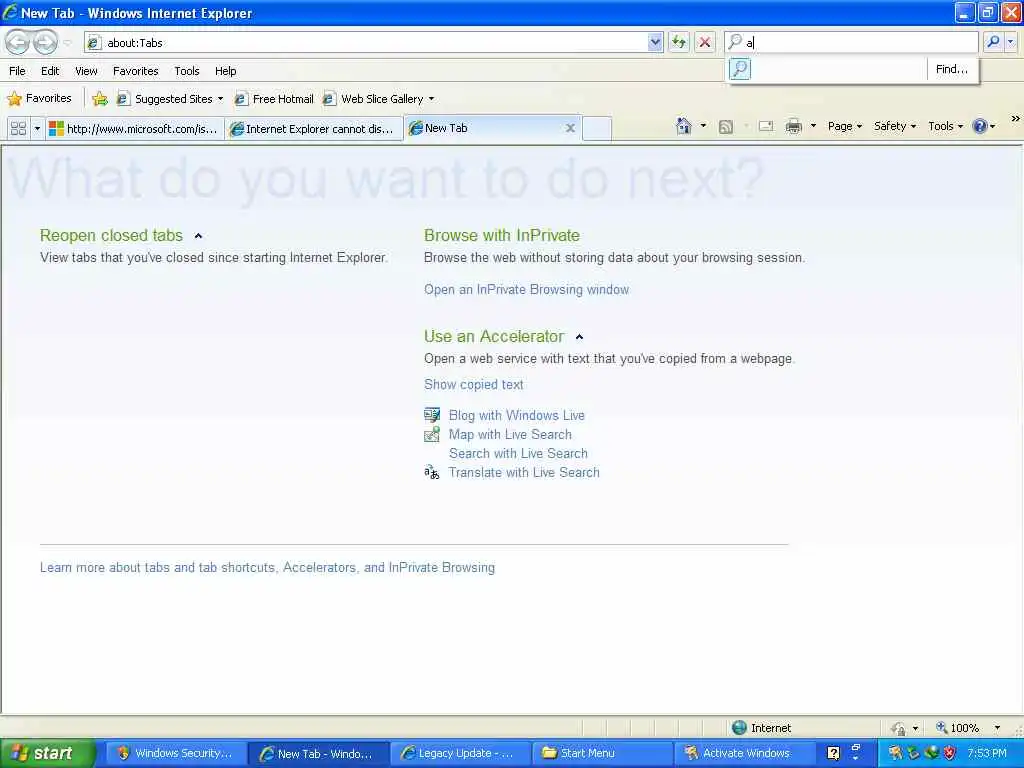Image resolution: width=1024 pixels, height=768 pixels.
Task: Open the command bar Tools dropdown
Action: point(945,126)
